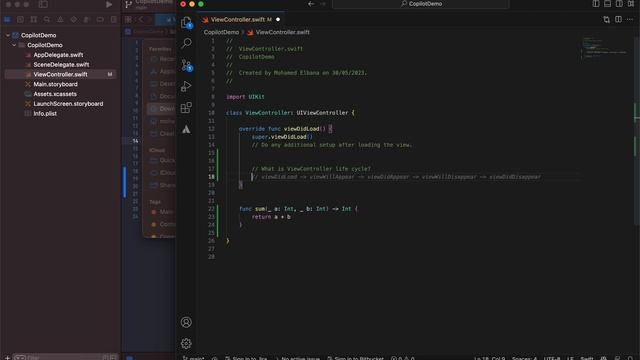This screenshot has height=360, width=640.
Task: Open the Breakpoint navigator in Xcode
Action: (x=100, y=19)
